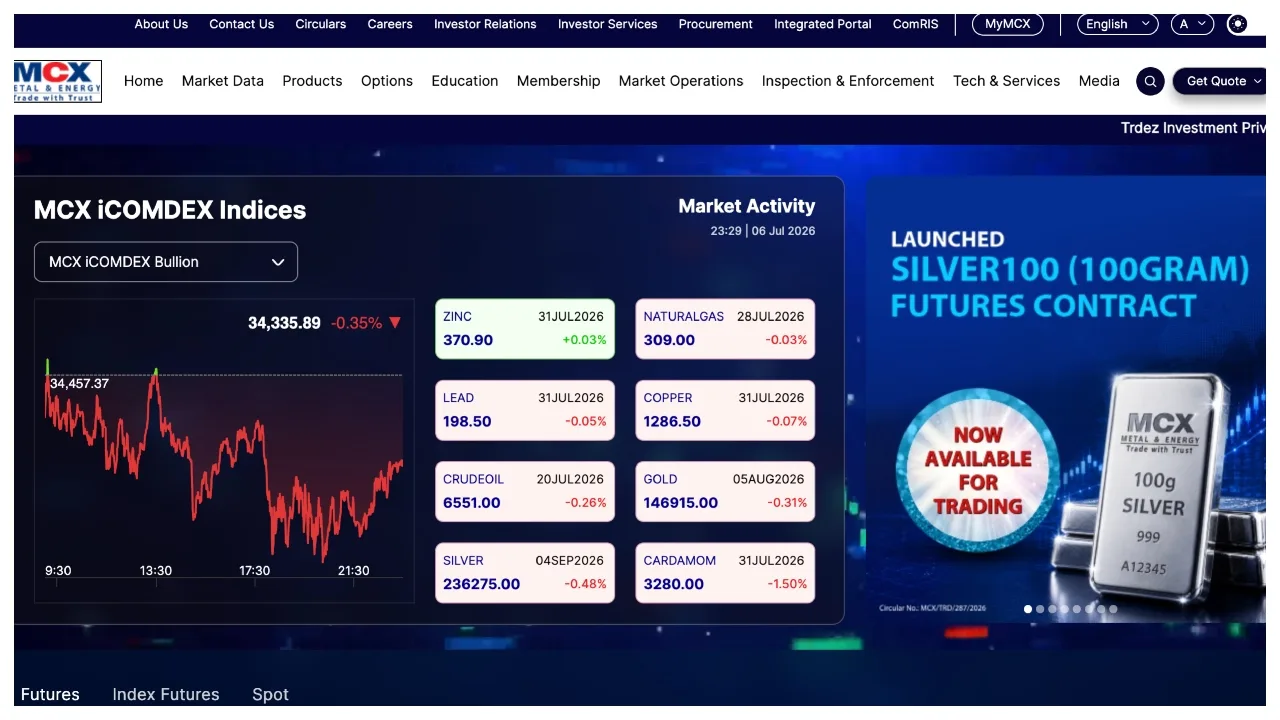Open the Market Data menu
Image resolution: width=1280 pixels, height=720 pixels.
(x=223, y=81)
